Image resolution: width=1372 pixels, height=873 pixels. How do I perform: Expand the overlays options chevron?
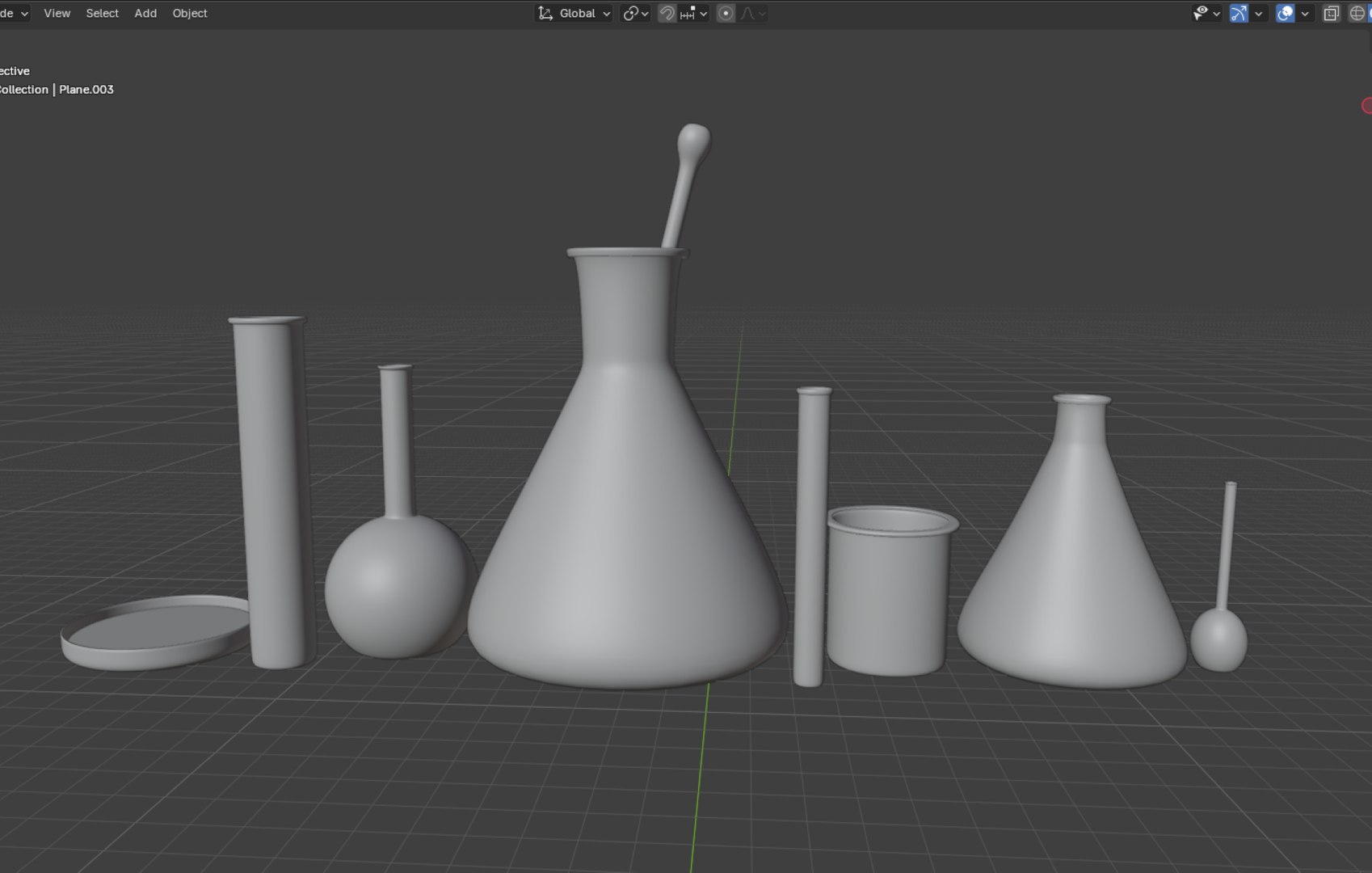pos(1304,13)
